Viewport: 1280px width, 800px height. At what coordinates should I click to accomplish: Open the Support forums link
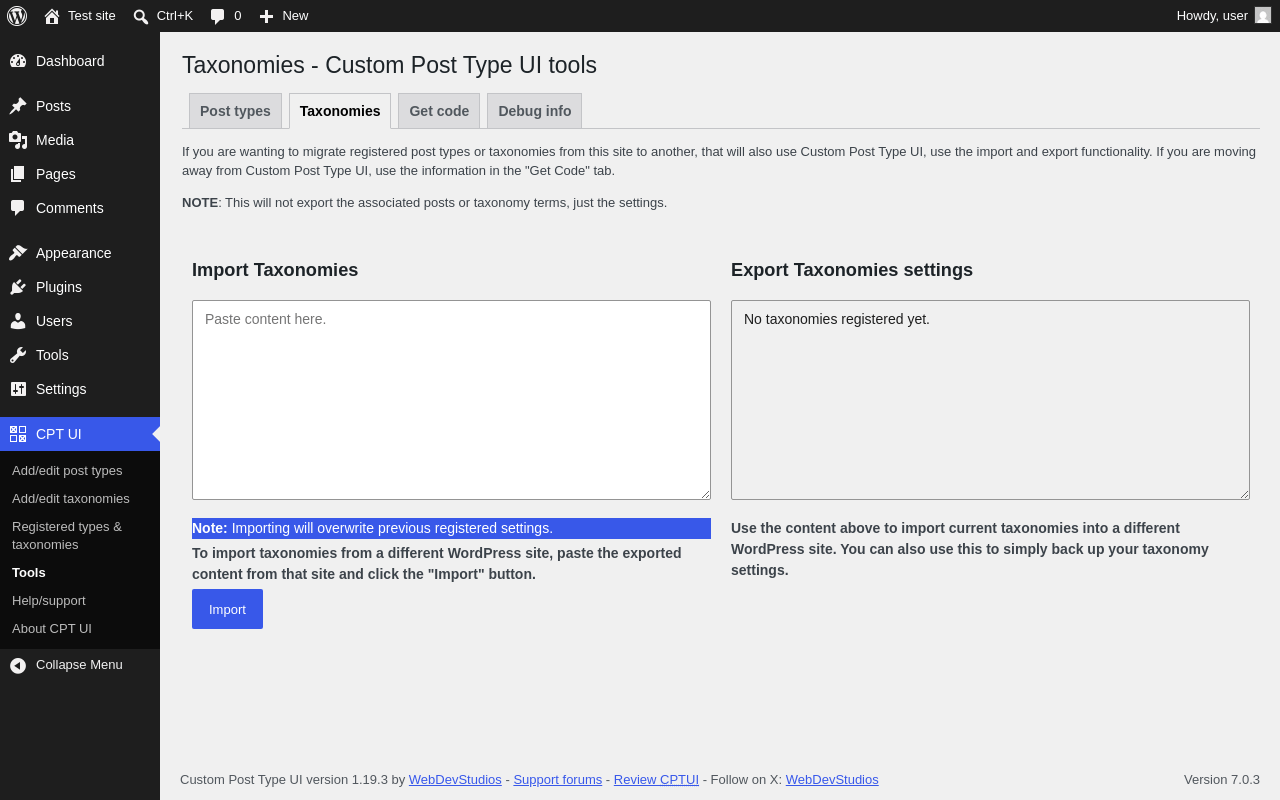(558, 780)
